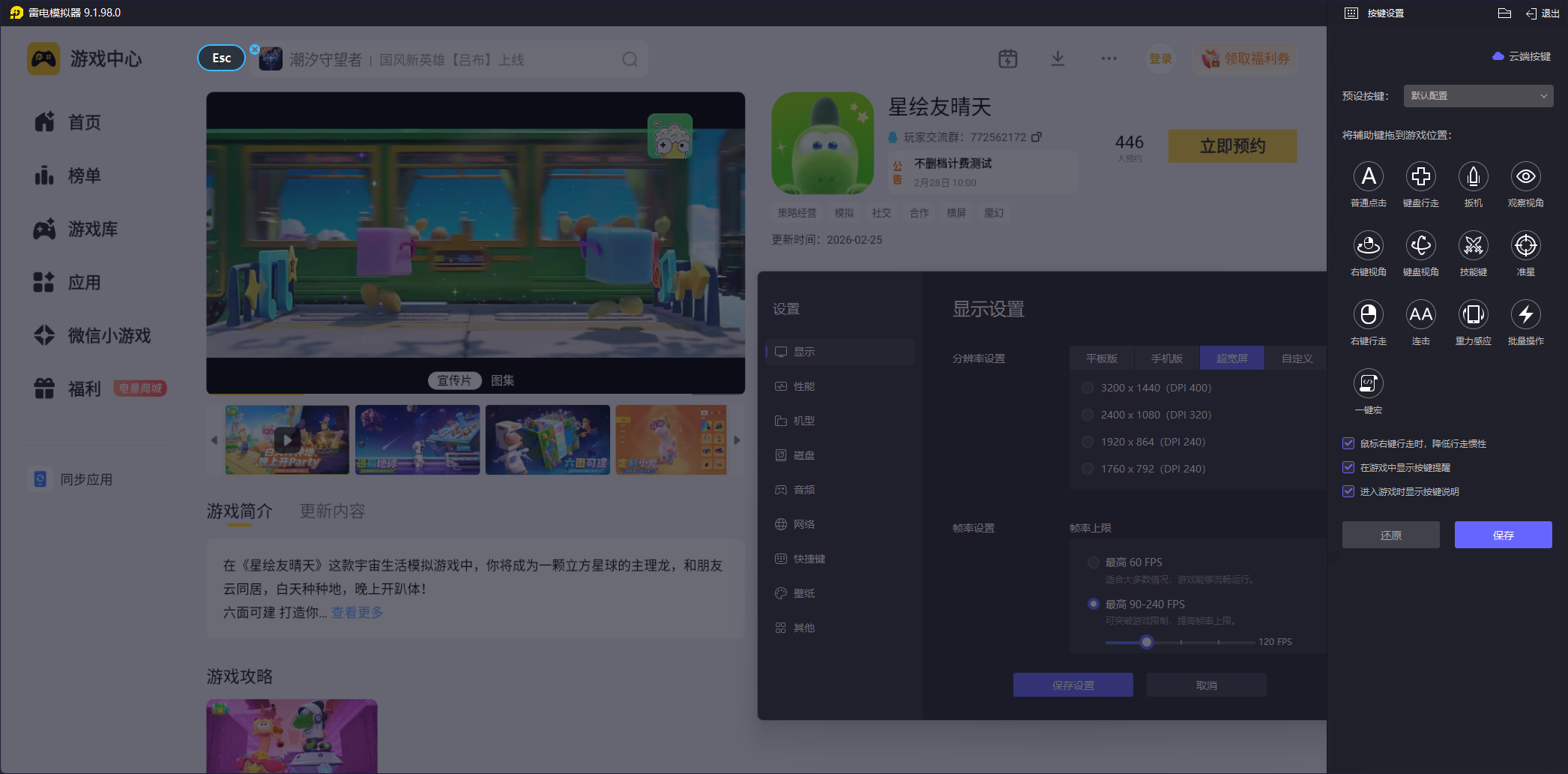Select the 重力感应 gravity sensor tool
The image size is (1568, 774).
point(1473,315)
